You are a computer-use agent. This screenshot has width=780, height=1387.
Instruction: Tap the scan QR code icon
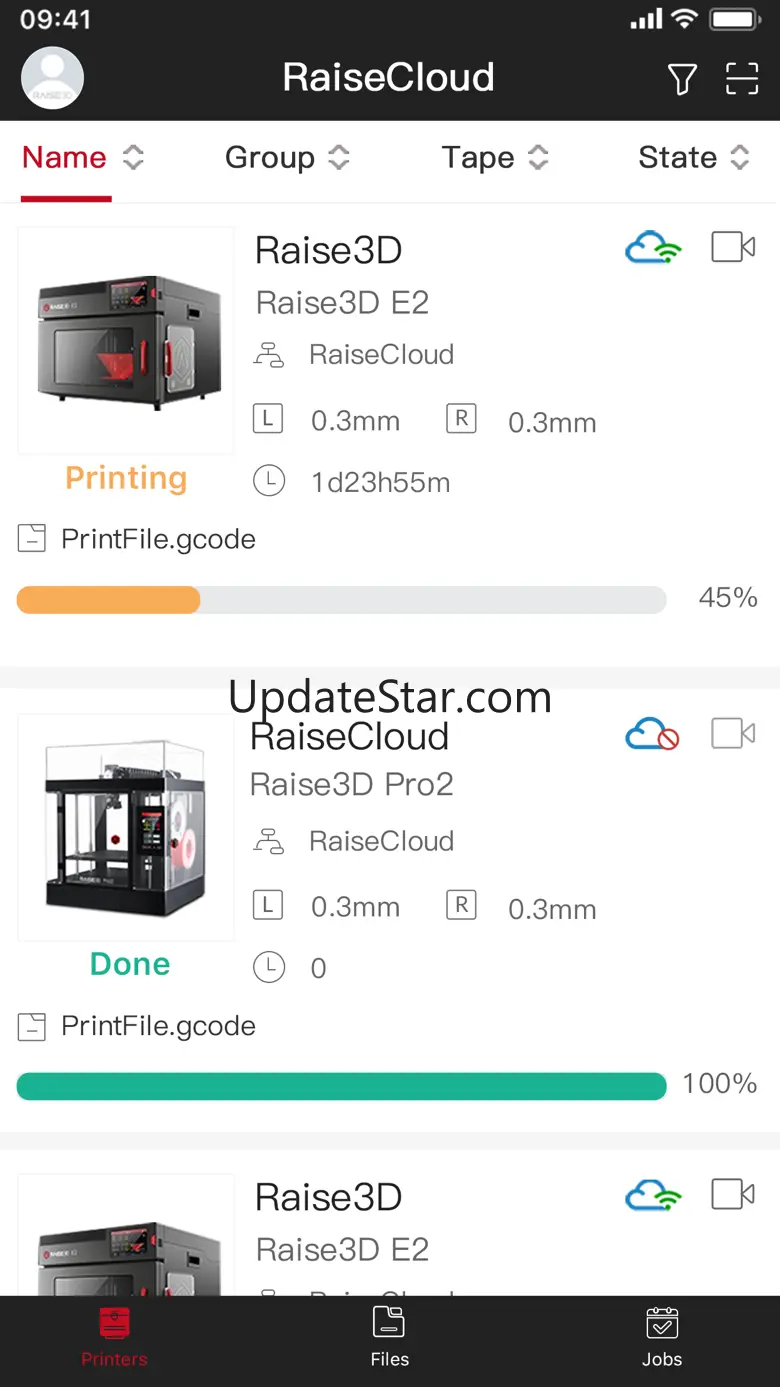[742, 79]
